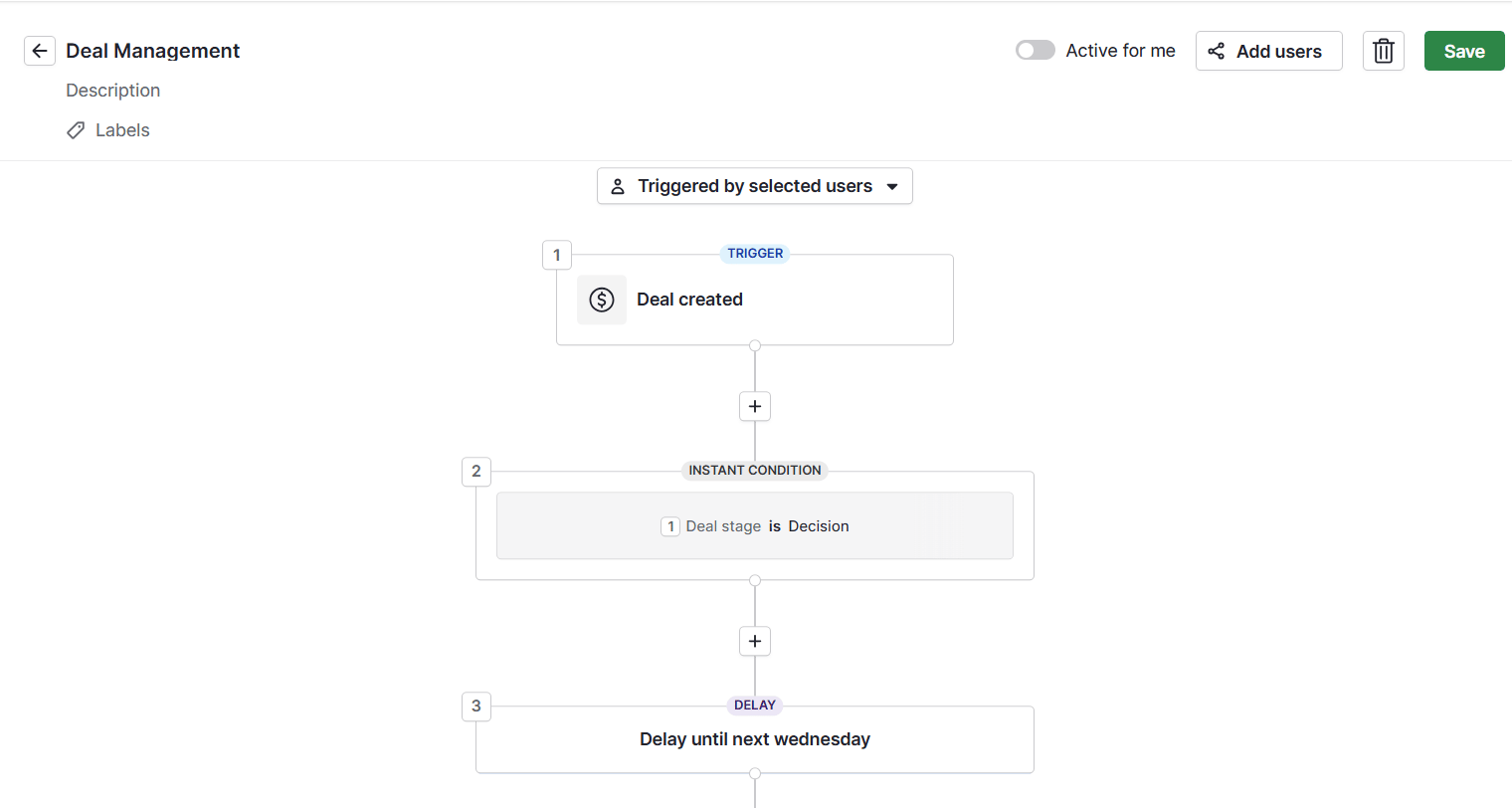Save the Deal Management automation
Viewport: 1512px width, 808px height.
1463,51
